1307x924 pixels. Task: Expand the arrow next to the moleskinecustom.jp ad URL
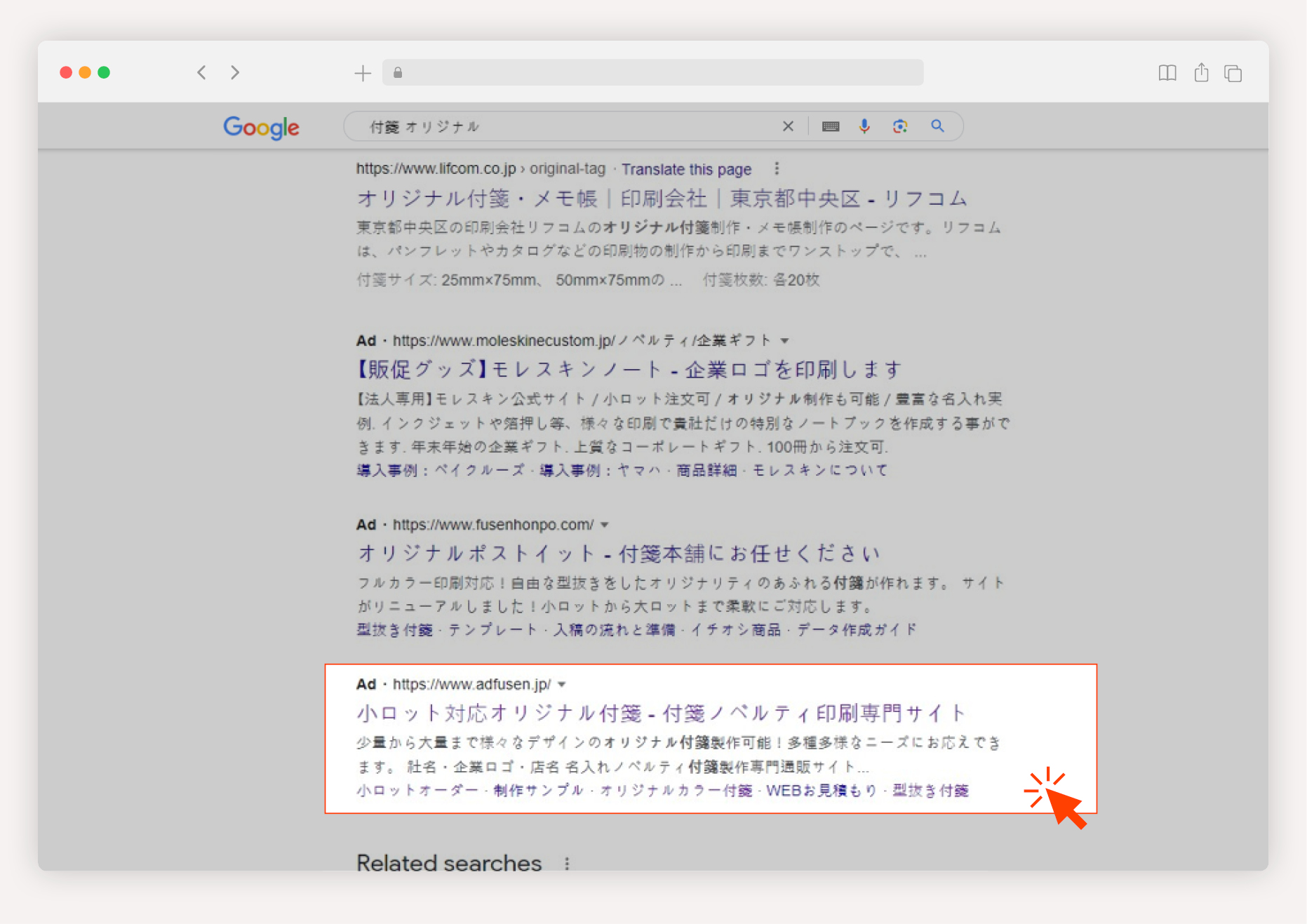pos(785,341)
